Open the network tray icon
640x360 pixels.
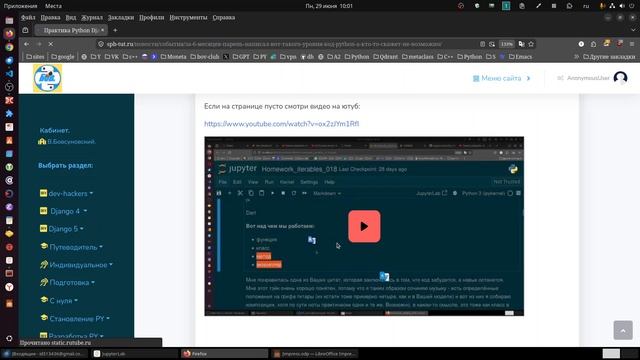pos(612,6)
